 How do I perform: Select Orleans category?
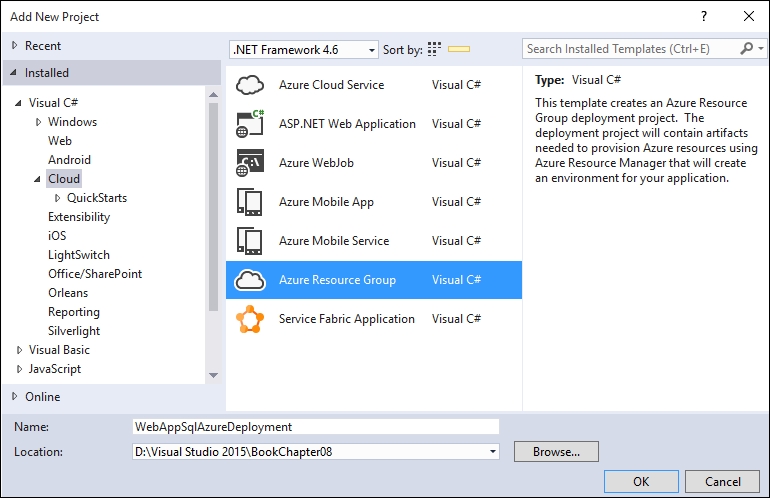(x=68, y=293)
